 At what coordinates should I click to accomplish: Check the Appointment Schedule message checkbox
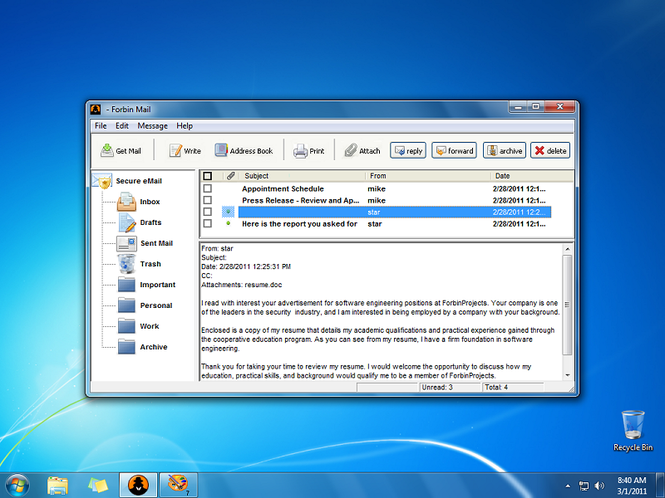207,188
